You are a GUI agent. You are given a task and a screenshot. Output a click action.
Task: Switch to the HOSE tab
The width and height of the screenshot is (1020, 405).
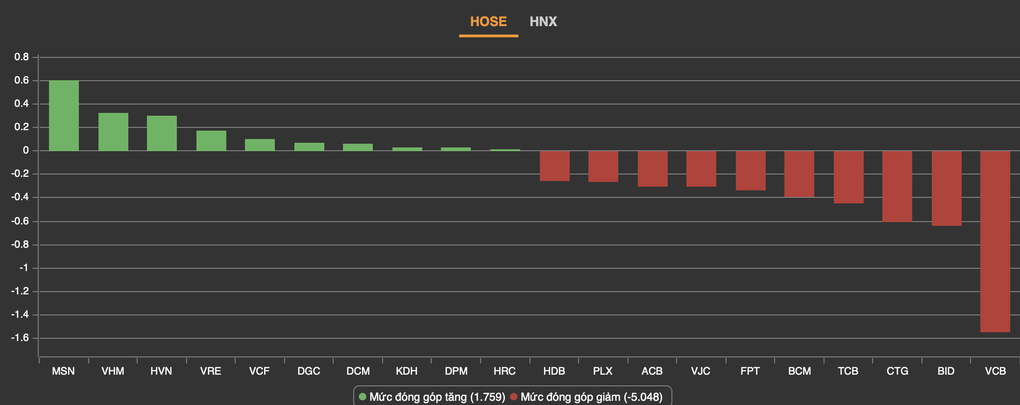(x=489, y=22)
